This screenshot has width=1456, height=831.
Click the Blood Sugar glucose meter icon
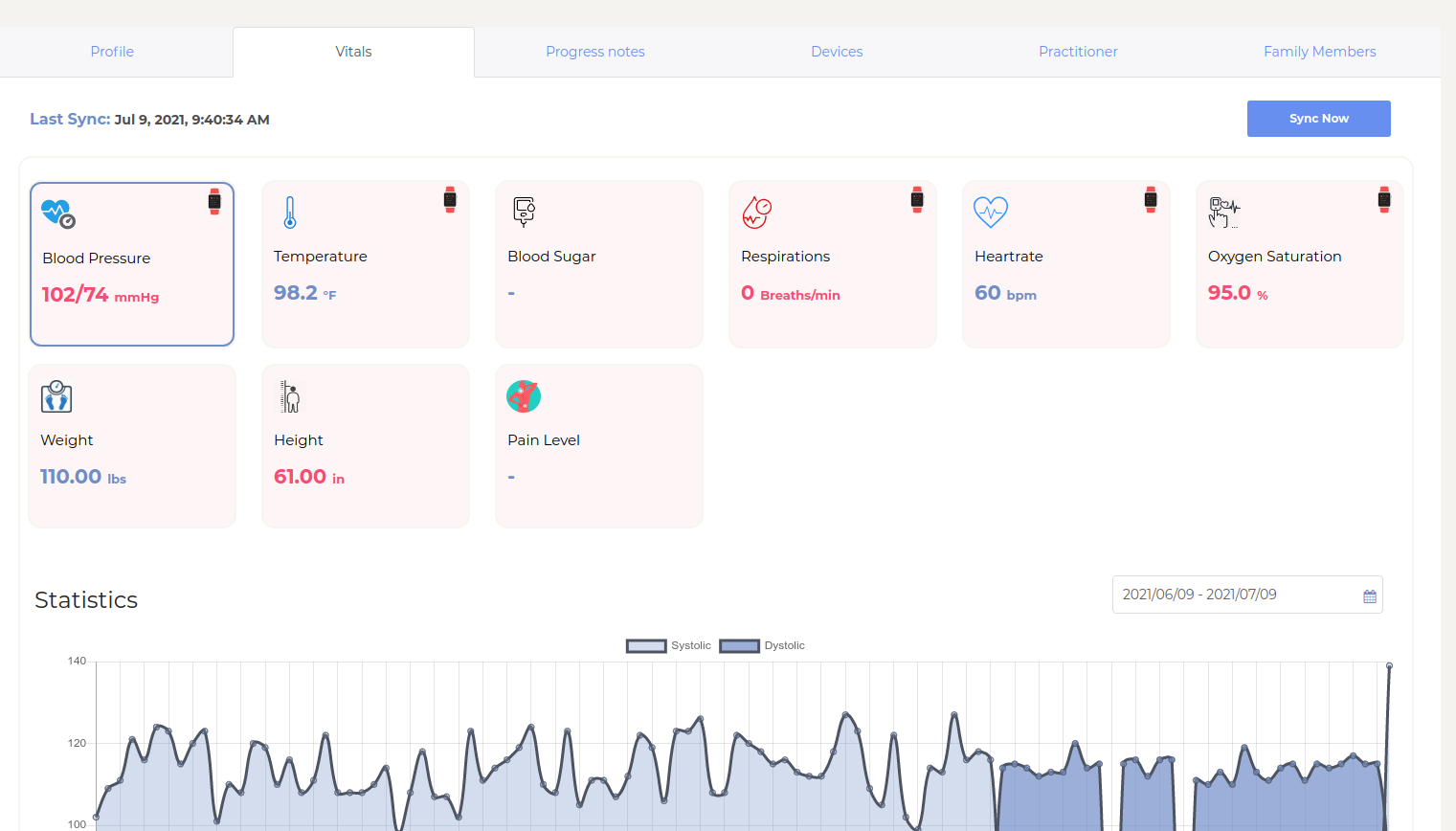[x=524, y=212]
